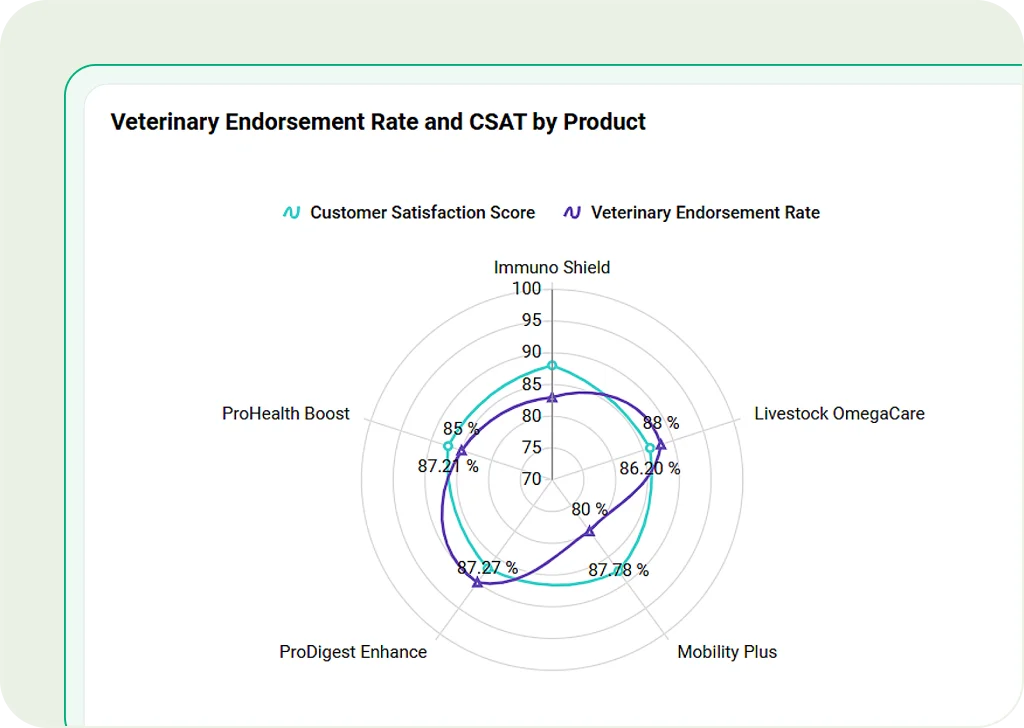Select the ProDigest Enhance axis label
1024x728 pixels.
(x=353, y=652)
